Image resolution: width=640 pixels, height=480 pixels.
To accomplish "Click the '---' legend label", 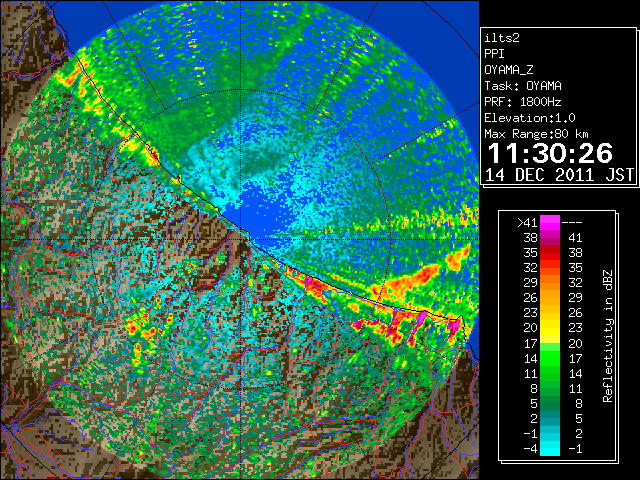I will click(572, 223).
